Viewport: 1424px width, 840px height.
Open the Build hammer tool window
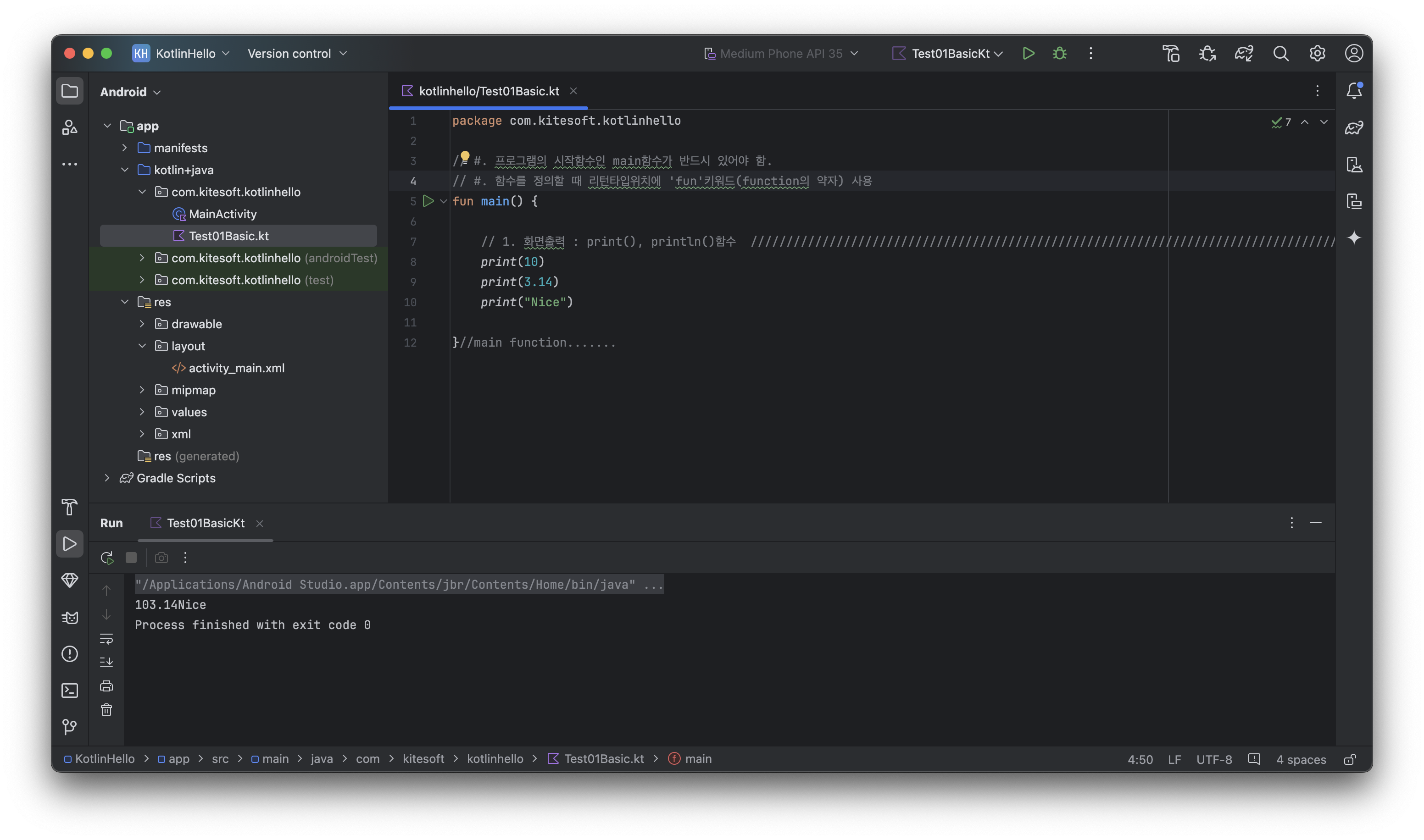[69, 507]
